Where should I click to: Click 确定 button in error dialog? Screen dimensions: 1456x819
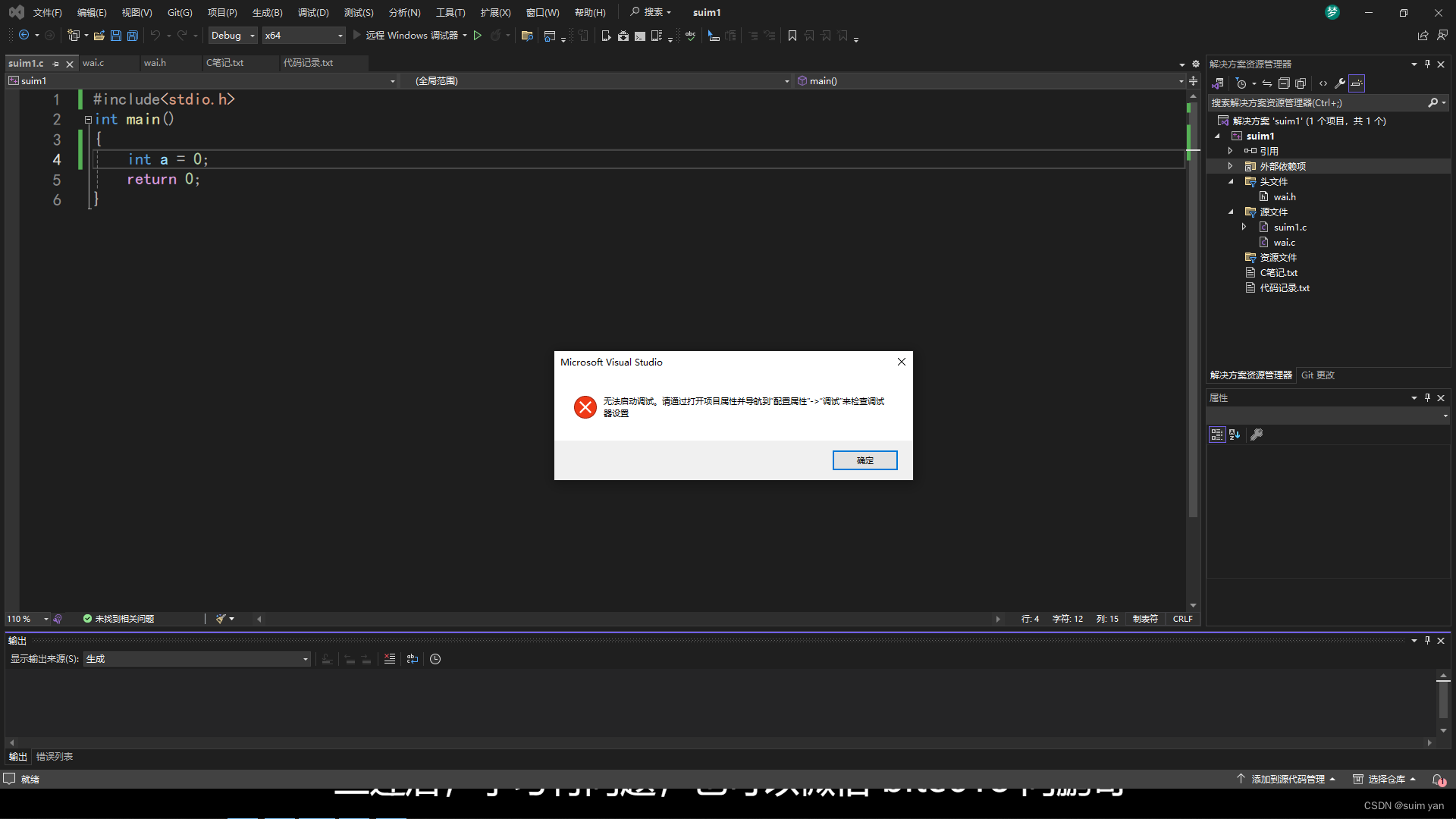[x=864, y=460]
